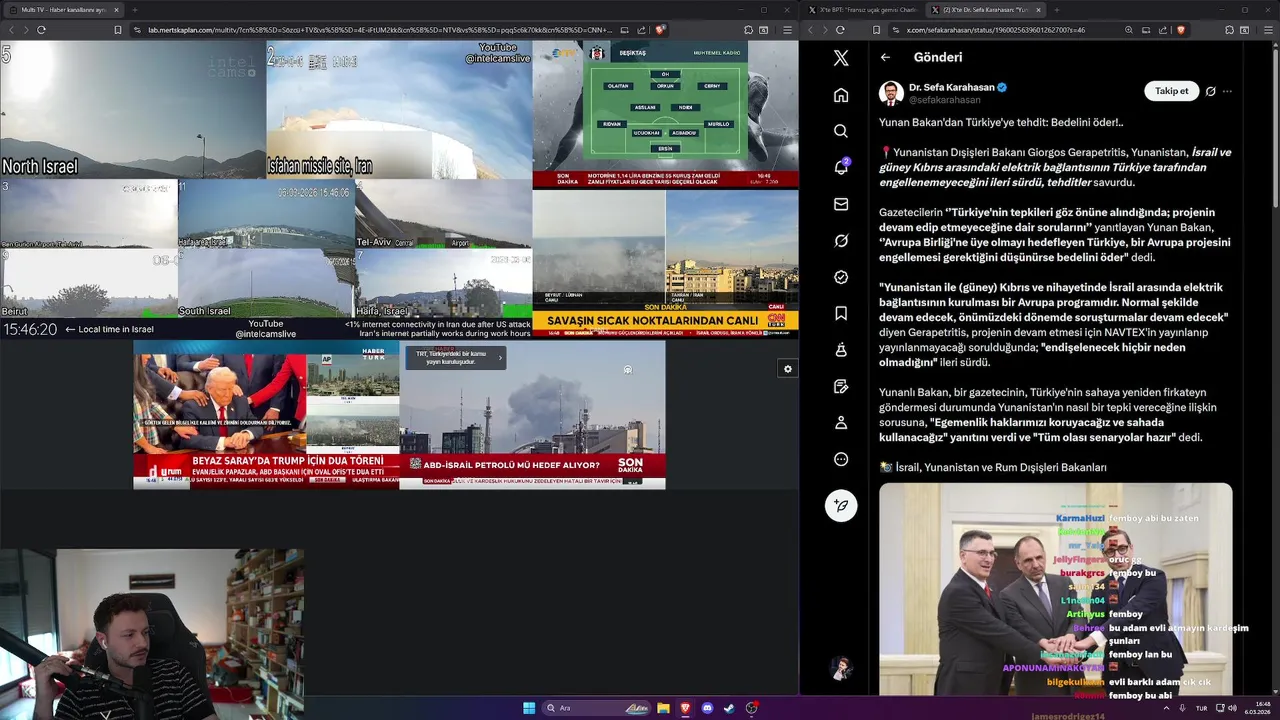The image size is (1280, 720).
Task: Open Discord from taskbar
Action: click(x=707, y=708)
